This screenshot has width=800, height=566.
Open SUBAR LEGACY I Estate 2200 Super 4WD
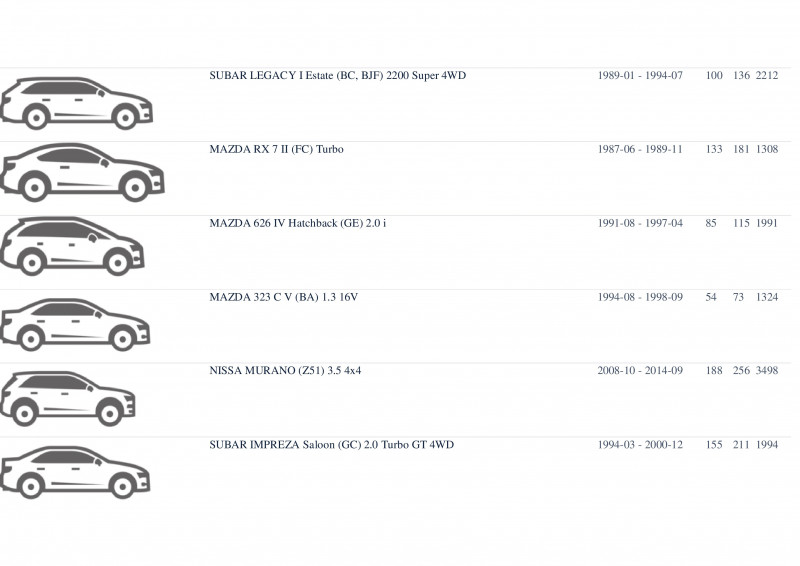[337, 76]
